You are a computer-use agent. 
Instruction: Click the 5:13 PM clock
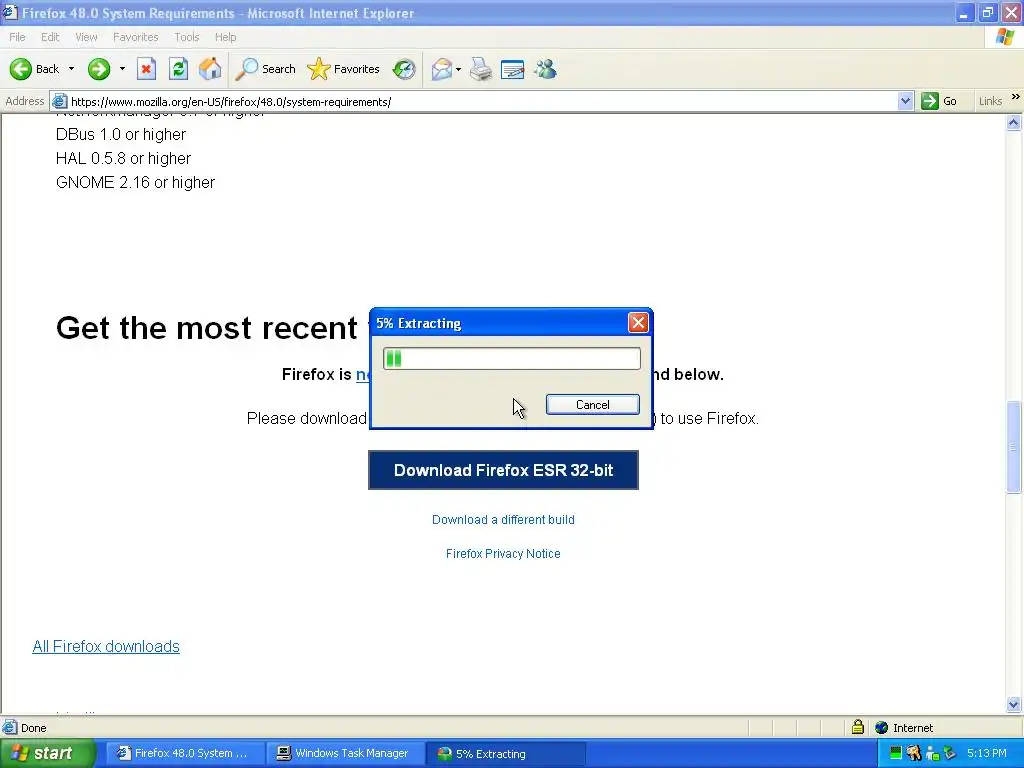[987, 754]
